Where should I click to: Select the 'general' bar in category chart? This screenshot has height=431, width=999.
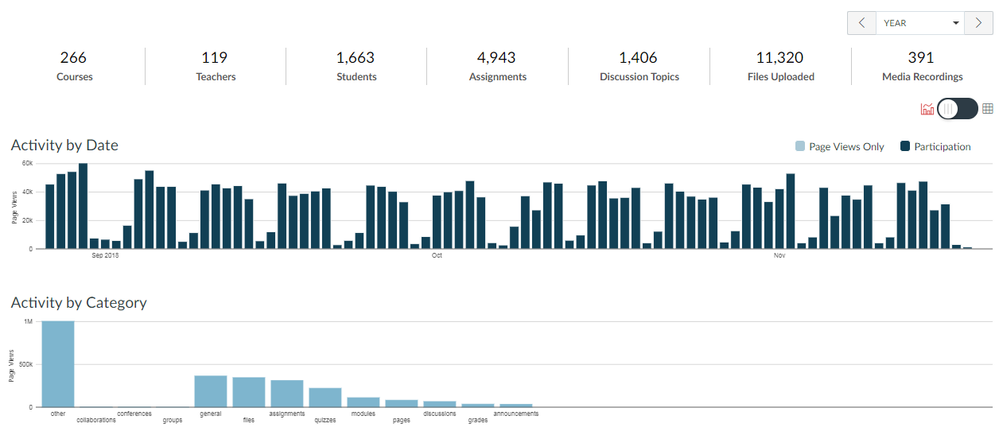coord(210,391)
